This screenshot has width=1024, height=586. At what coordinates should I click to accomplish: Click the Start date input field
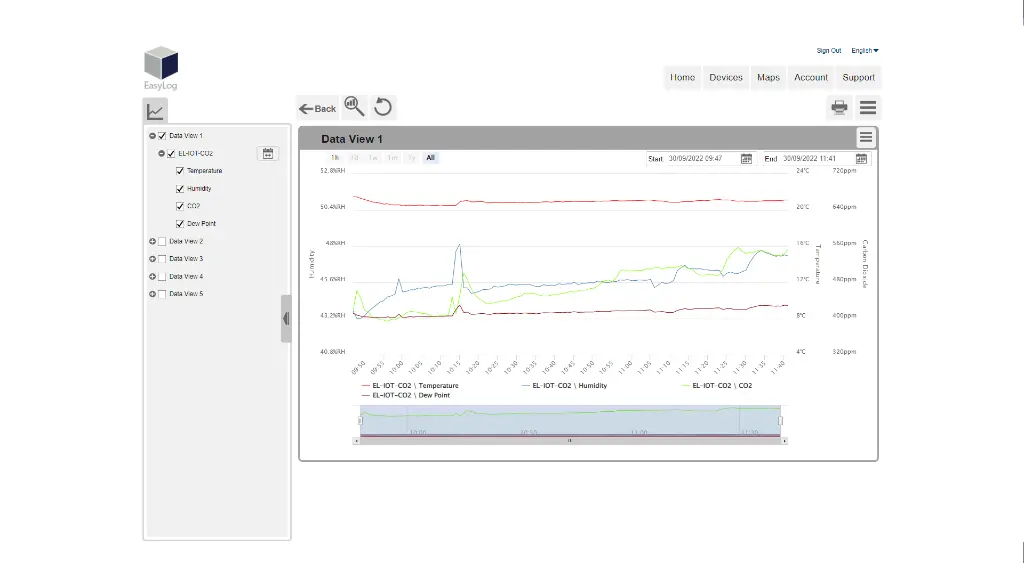tap(701, 159)
